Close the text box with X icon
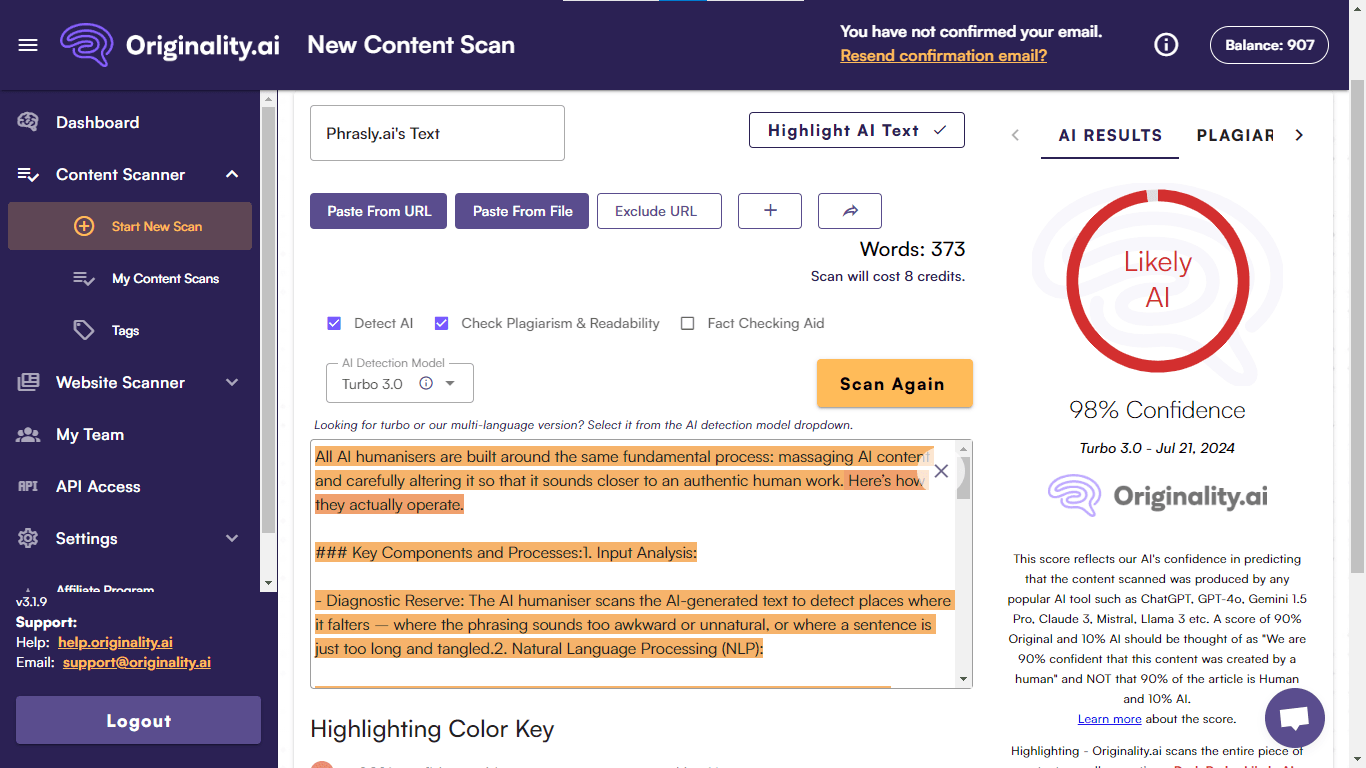This screenshot has height=768, width=1366. pos(941,471)
